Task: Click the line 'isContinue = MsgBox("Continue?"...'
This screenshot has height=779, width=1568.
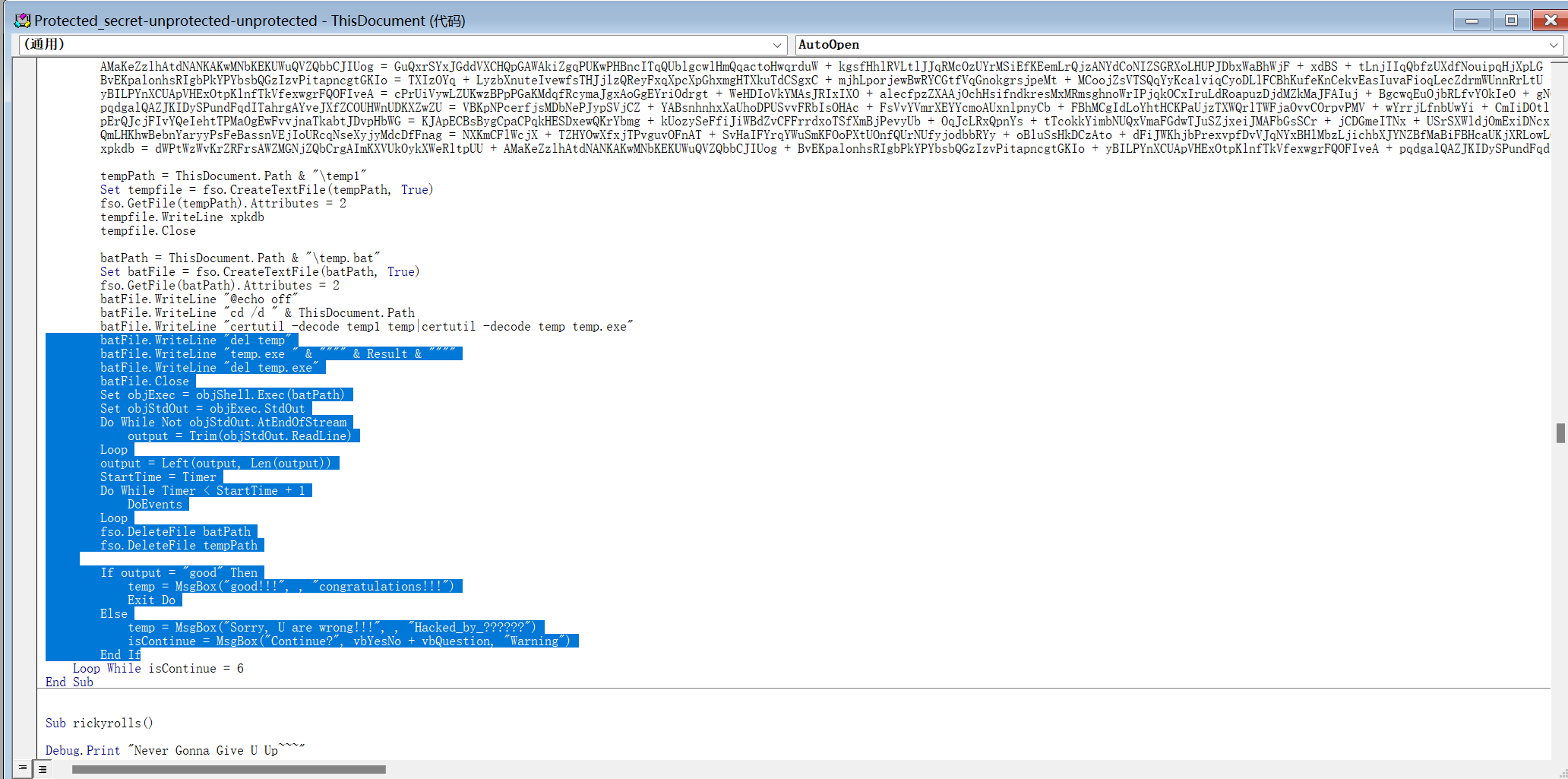Action: [x=349, y=641]
